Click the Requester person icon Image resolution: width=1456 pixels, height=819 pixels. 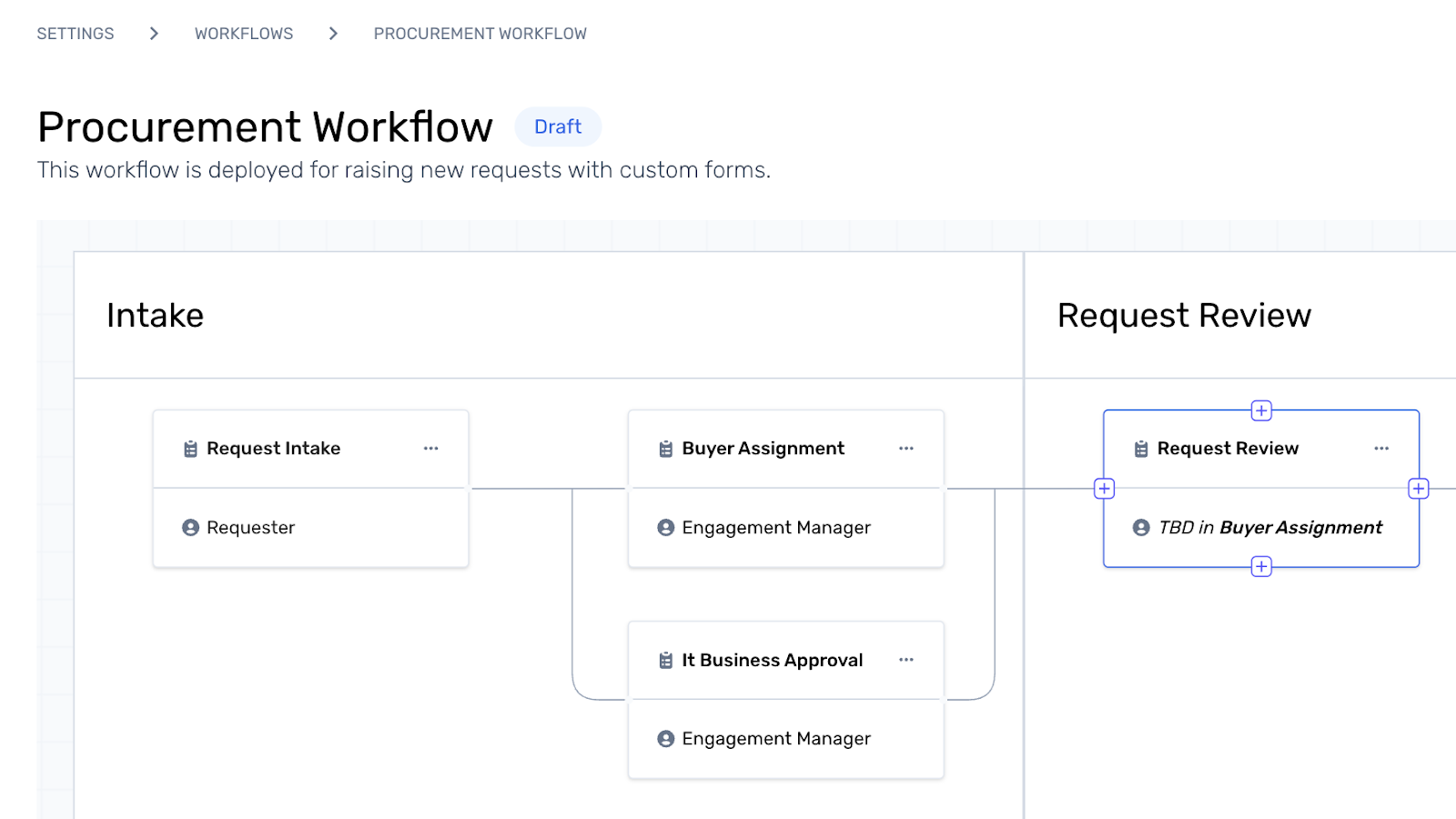(x=190, y=528)
